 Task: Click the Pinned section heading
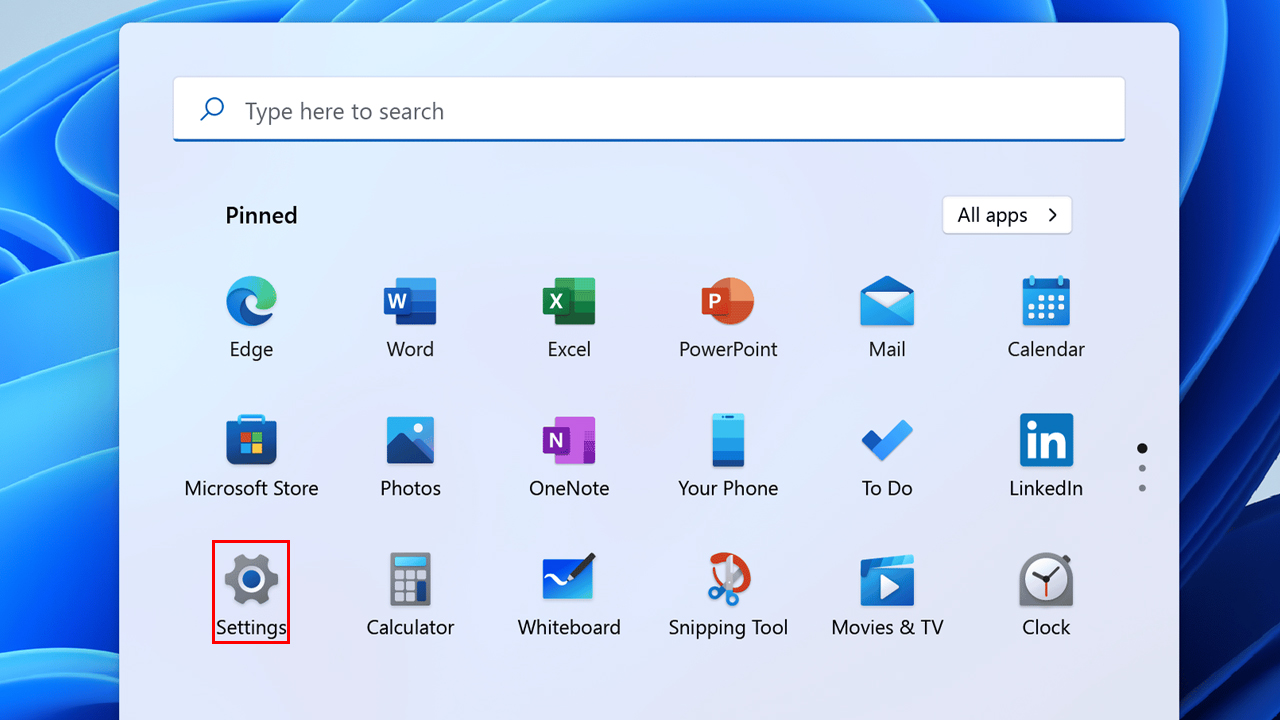[261, 215]
